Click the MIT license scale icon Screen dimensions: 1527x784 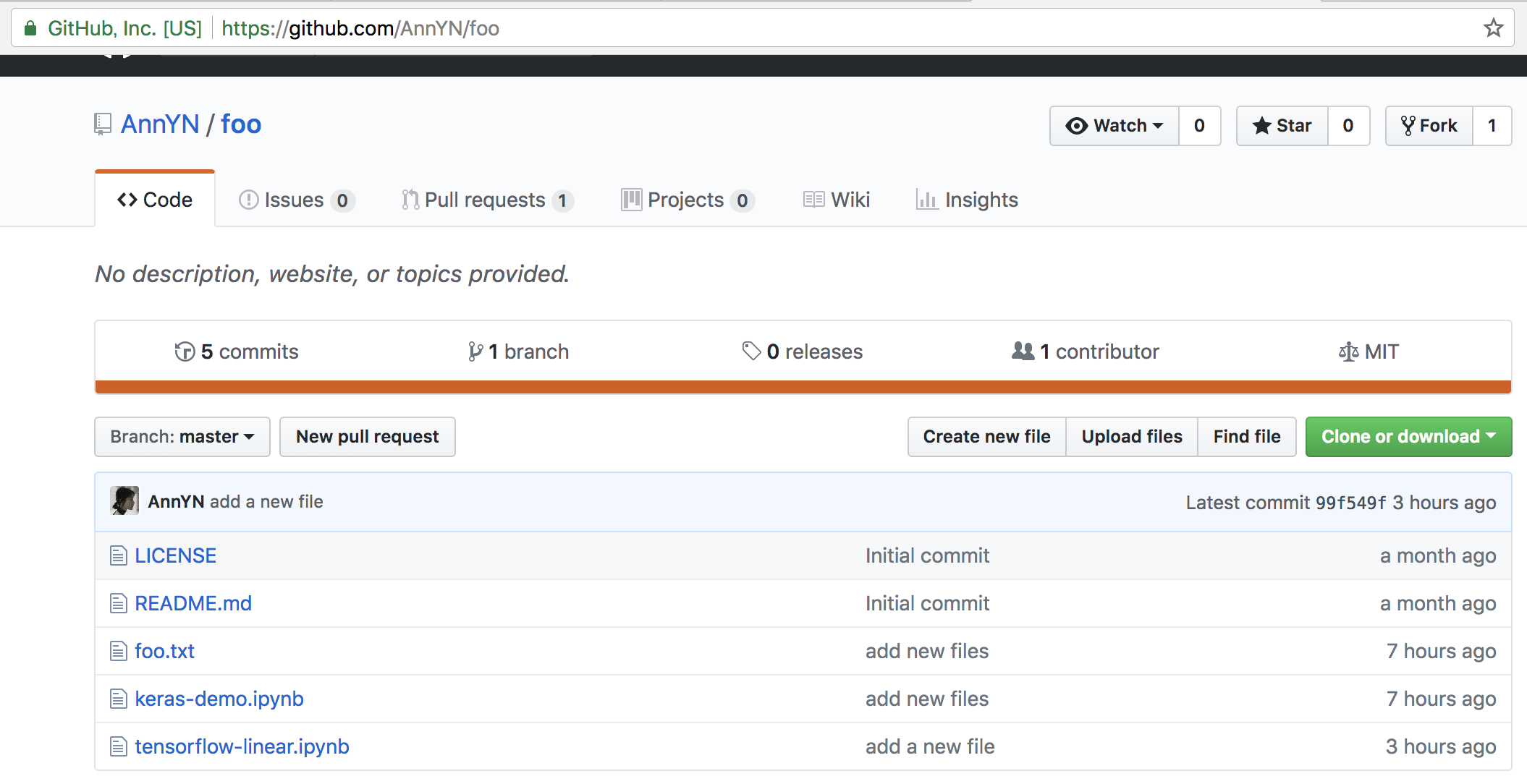1348,351
